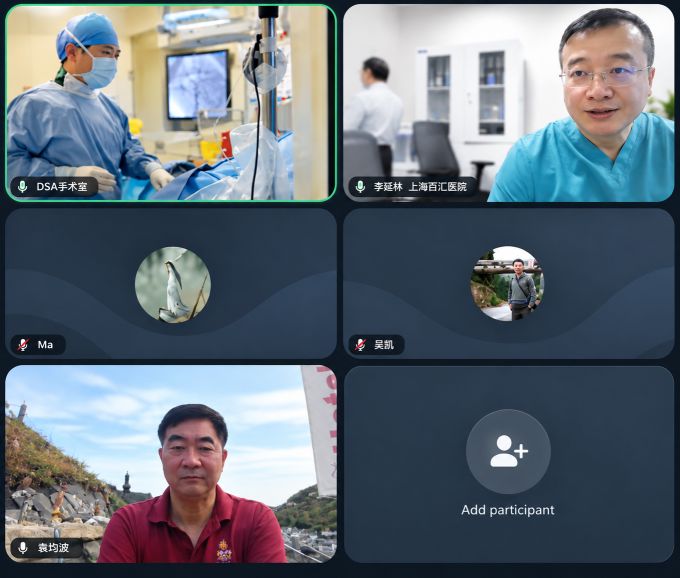This screenshot has height=578, width=680.
Task: Select Ma's bird profile avatar
Action: [173, 285]
